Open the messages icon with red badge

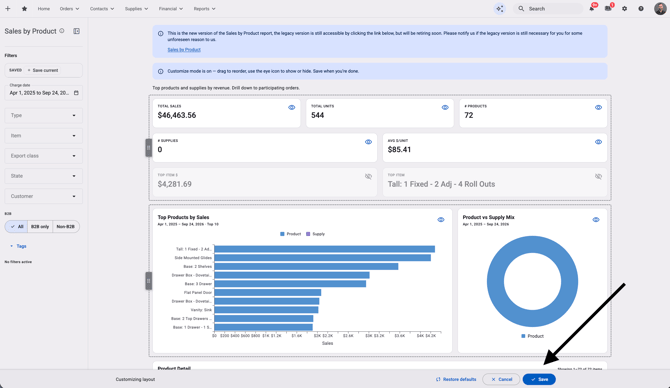(608, 9)
